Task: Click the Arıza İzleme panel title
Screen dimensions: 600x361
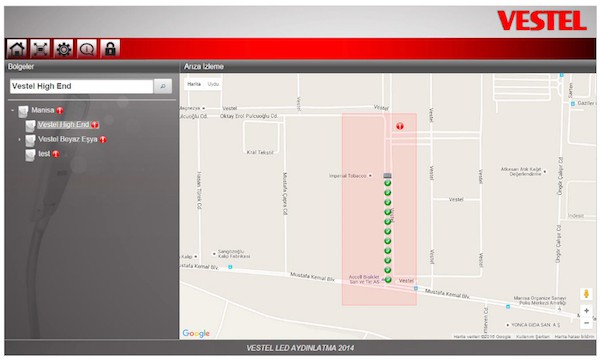Action: 204,67
